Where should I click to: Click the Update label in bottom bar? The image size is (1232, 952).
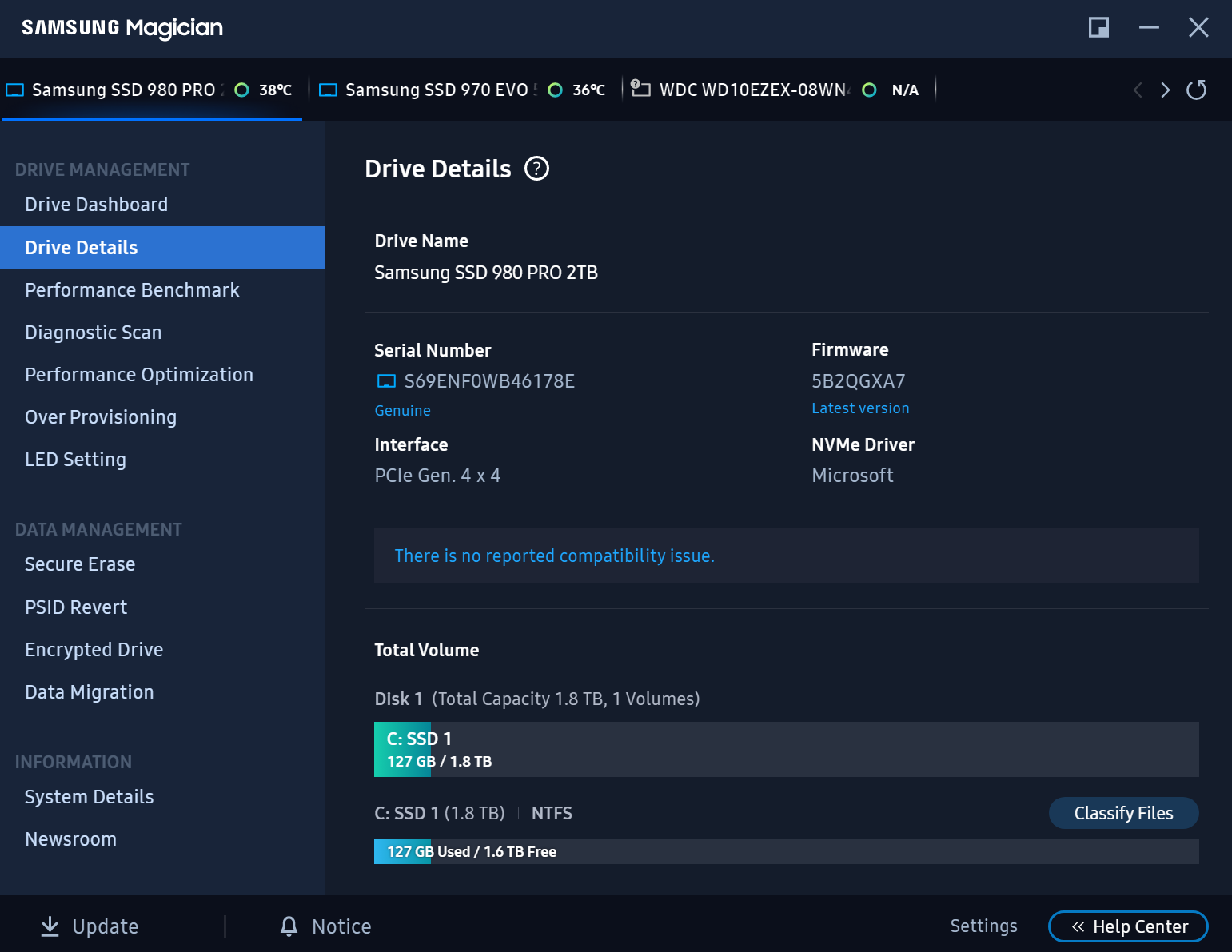[x=106, y=926]
